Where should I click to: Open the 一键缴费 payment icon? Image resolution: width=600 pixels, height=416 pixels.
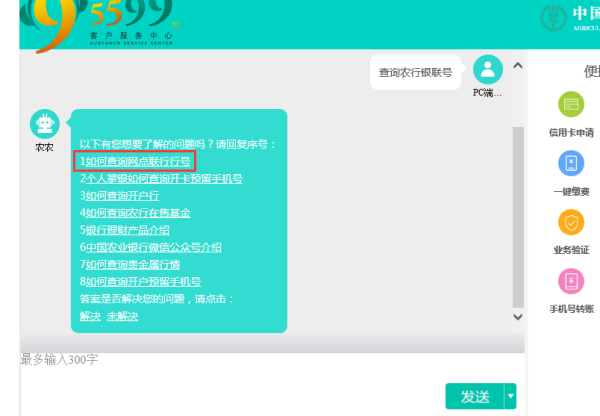(x=571, y=163)
